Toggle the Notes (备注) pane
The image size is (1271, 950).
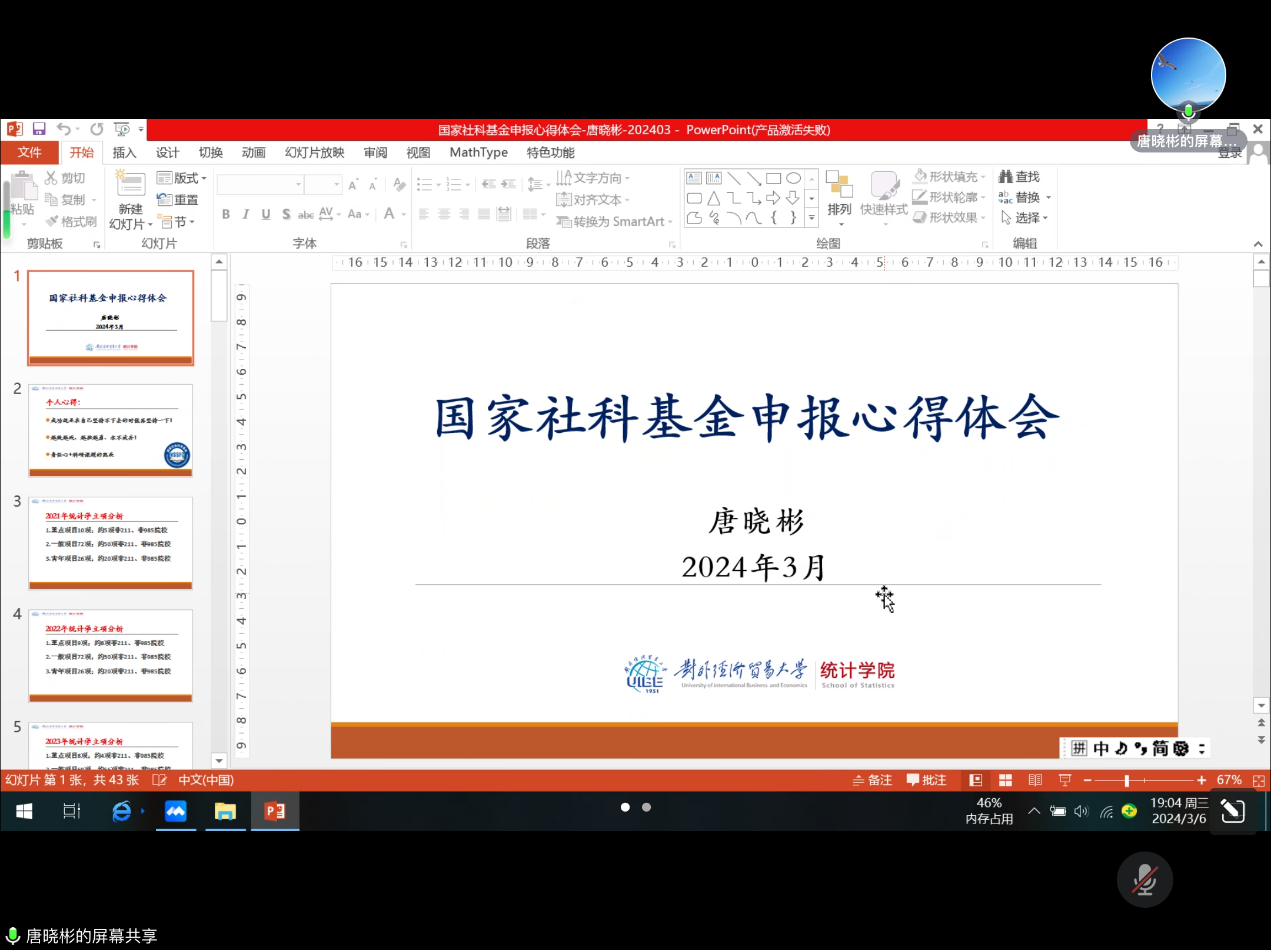tap(871, 780)
